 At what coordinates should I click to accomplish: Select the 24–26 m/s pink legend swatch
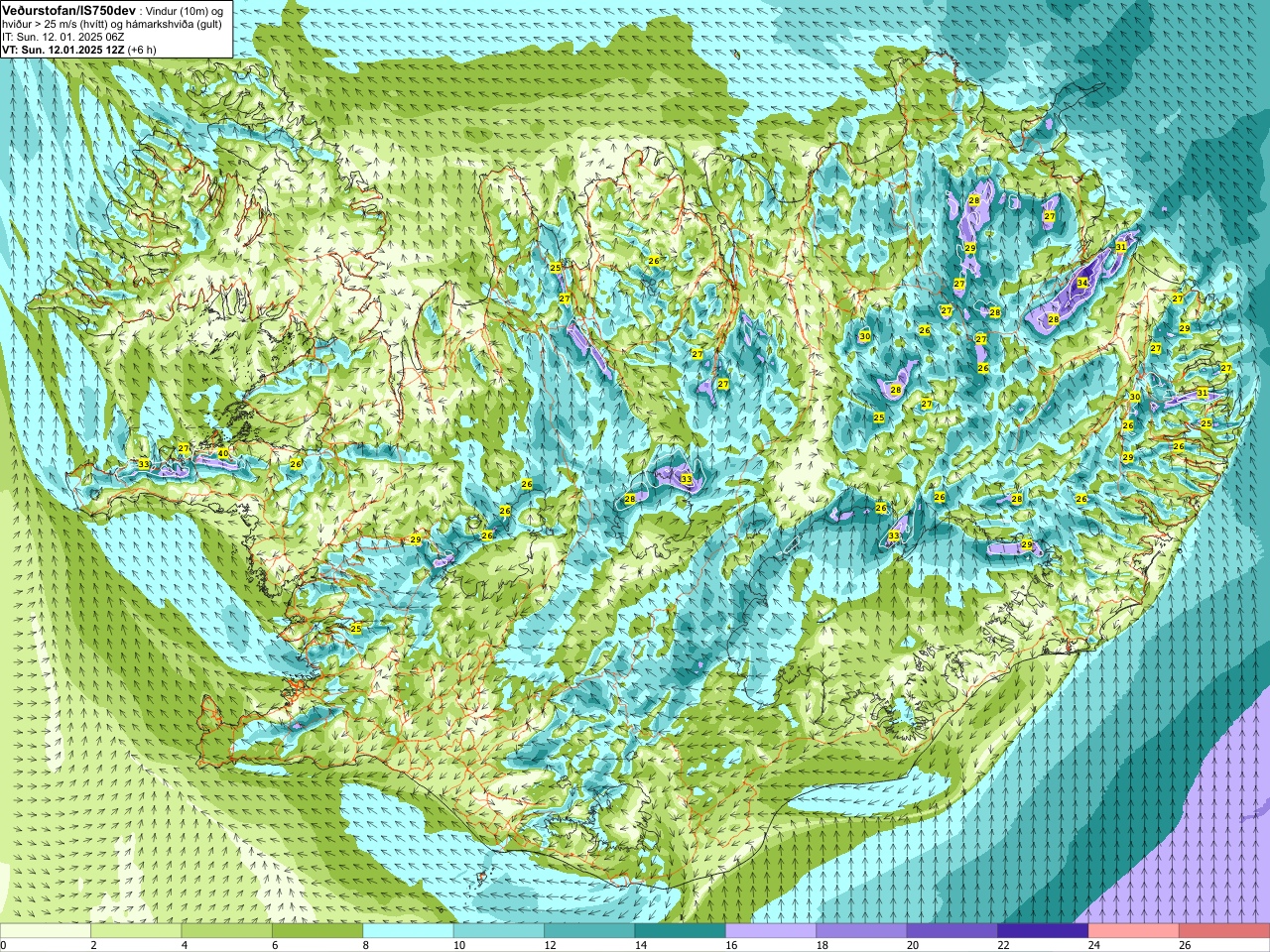[x=1134, y=931]
